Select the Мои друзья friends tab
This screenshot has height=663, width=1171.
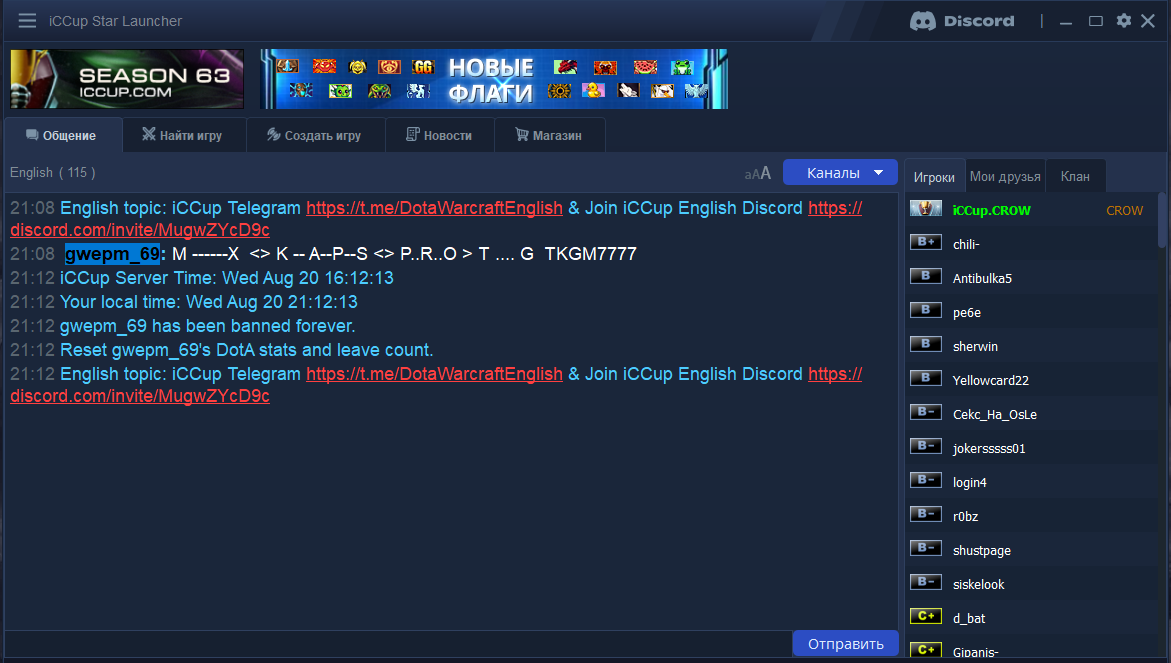pos(1005,176)
